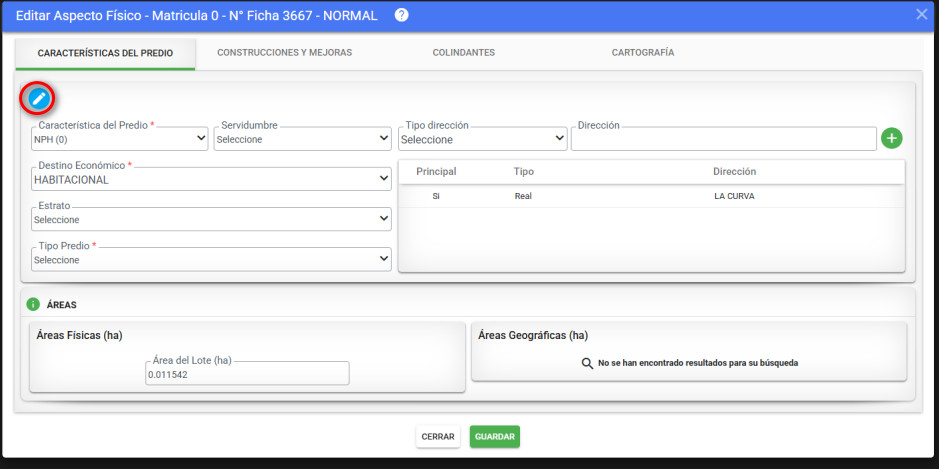Open the Característica del Predio dropdown

tap(120, 139)
